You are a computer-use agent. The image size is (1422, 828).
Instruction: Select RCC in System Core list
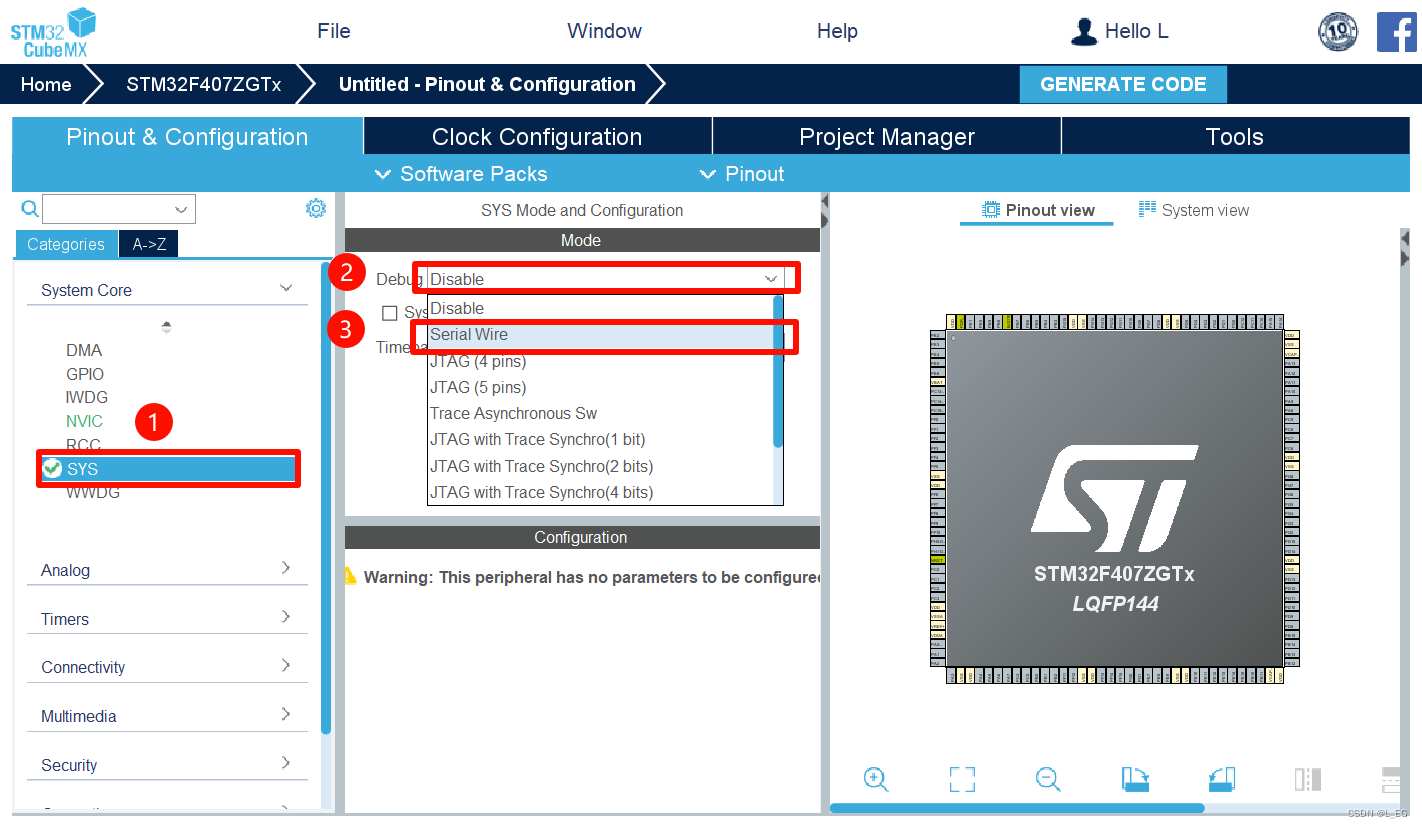click(x=83, y=445)
